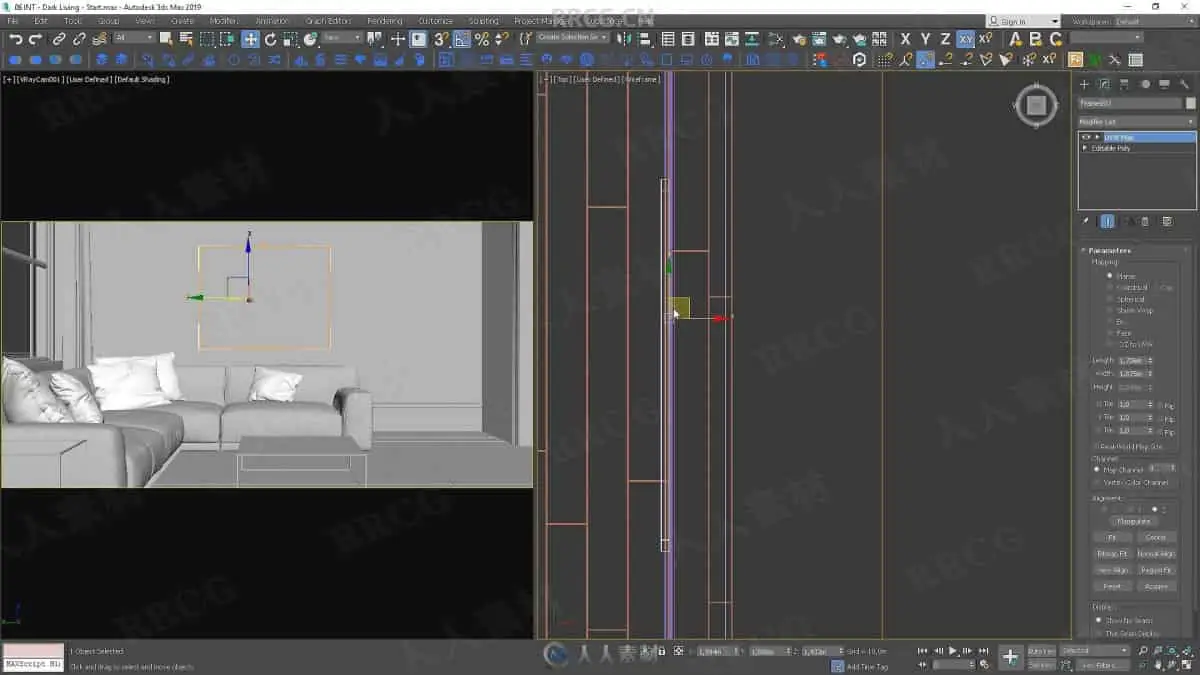Open the Create panel plus icon
The height and width of the screenshot is (675, 1200).
[x=1085, y=84]
